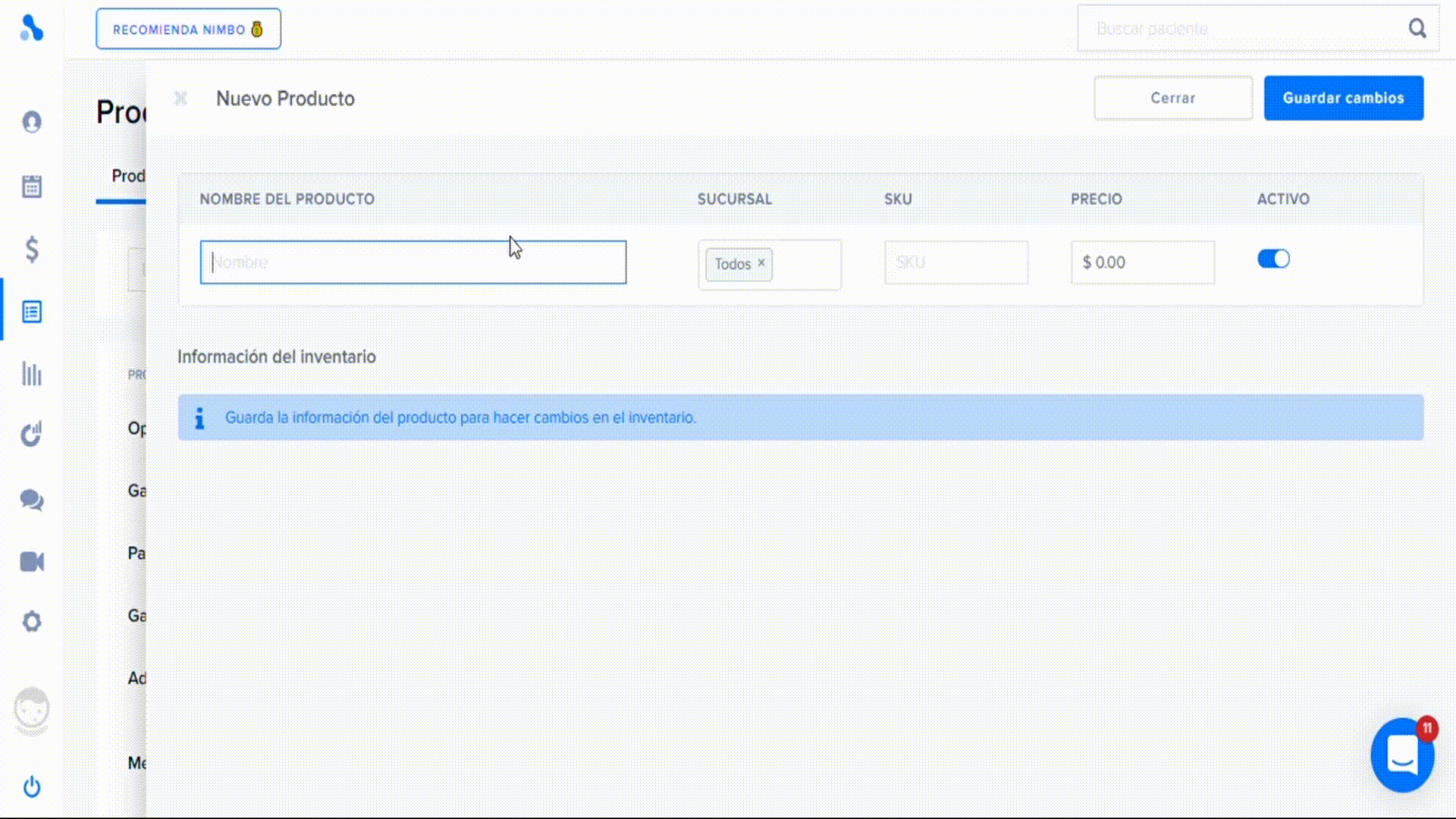This screenshot has width=1456, height=819.
Task: Click the search magnifier icon
Action: pyautogui.click(x=1417, y=29)
